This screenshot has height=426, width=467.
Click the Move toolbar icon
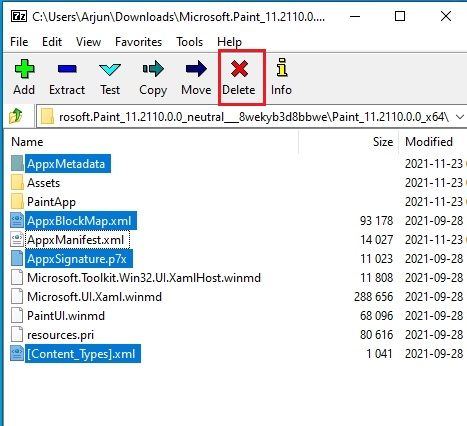coord(196,69)
